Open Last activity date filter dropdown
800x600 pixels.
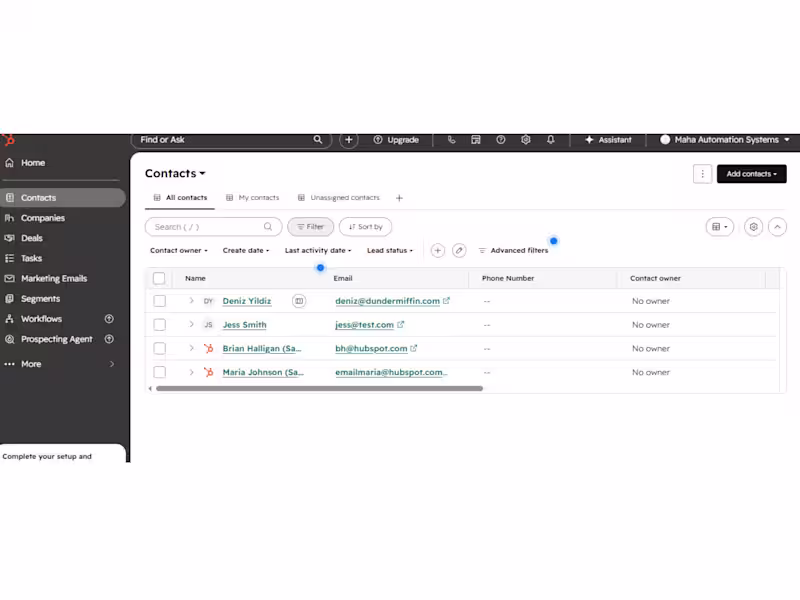[x=318, y=251]
